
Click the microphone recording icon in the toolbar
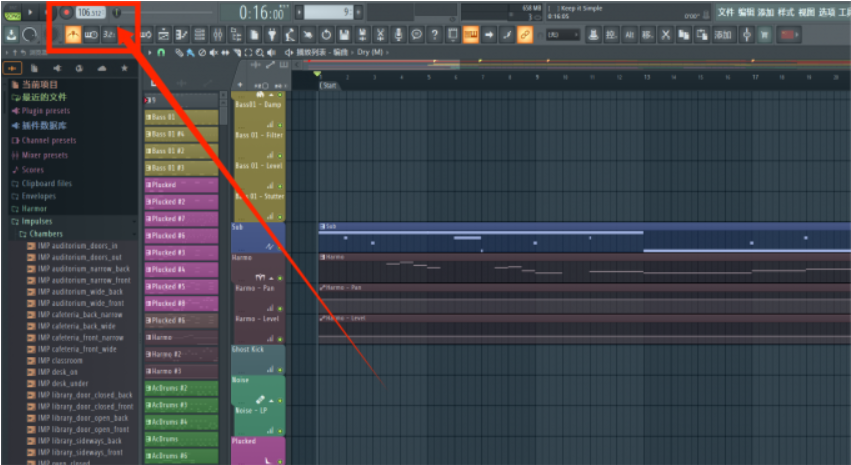398,35
